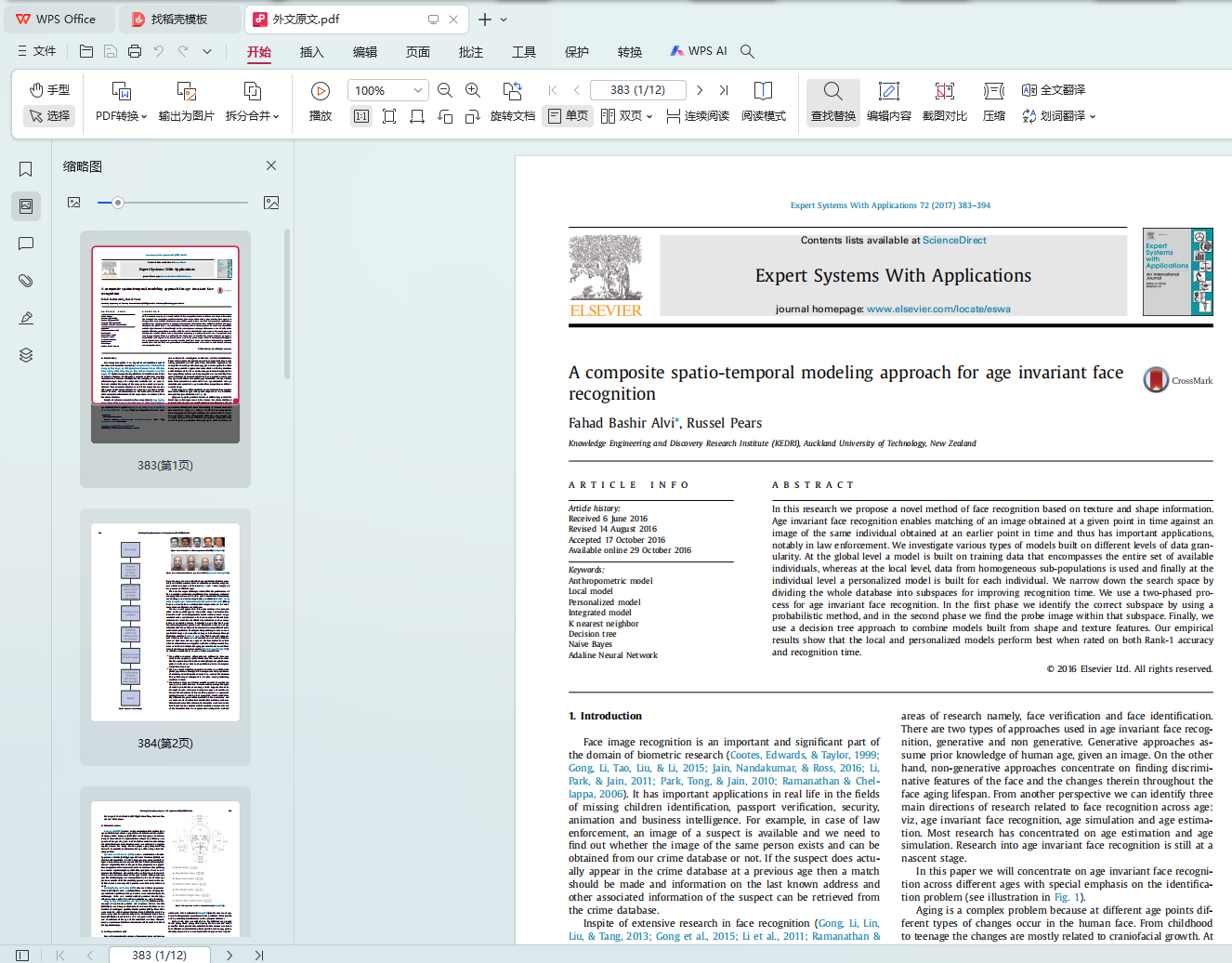Enter 阅读模式 reading mode
Screen dimensions: 1232x963
[x=764, y=102]
